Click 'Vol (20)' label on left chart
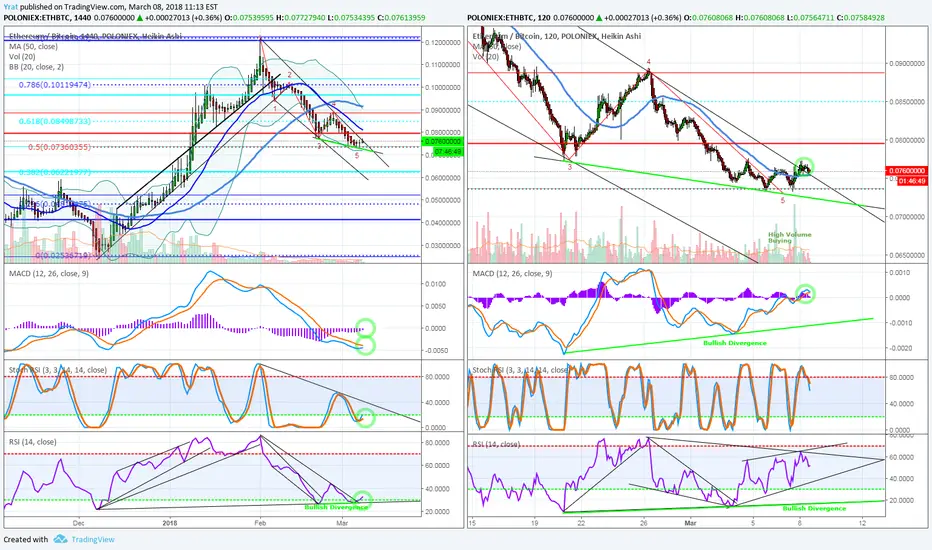The image size is (932, 550). coord(22,56)
